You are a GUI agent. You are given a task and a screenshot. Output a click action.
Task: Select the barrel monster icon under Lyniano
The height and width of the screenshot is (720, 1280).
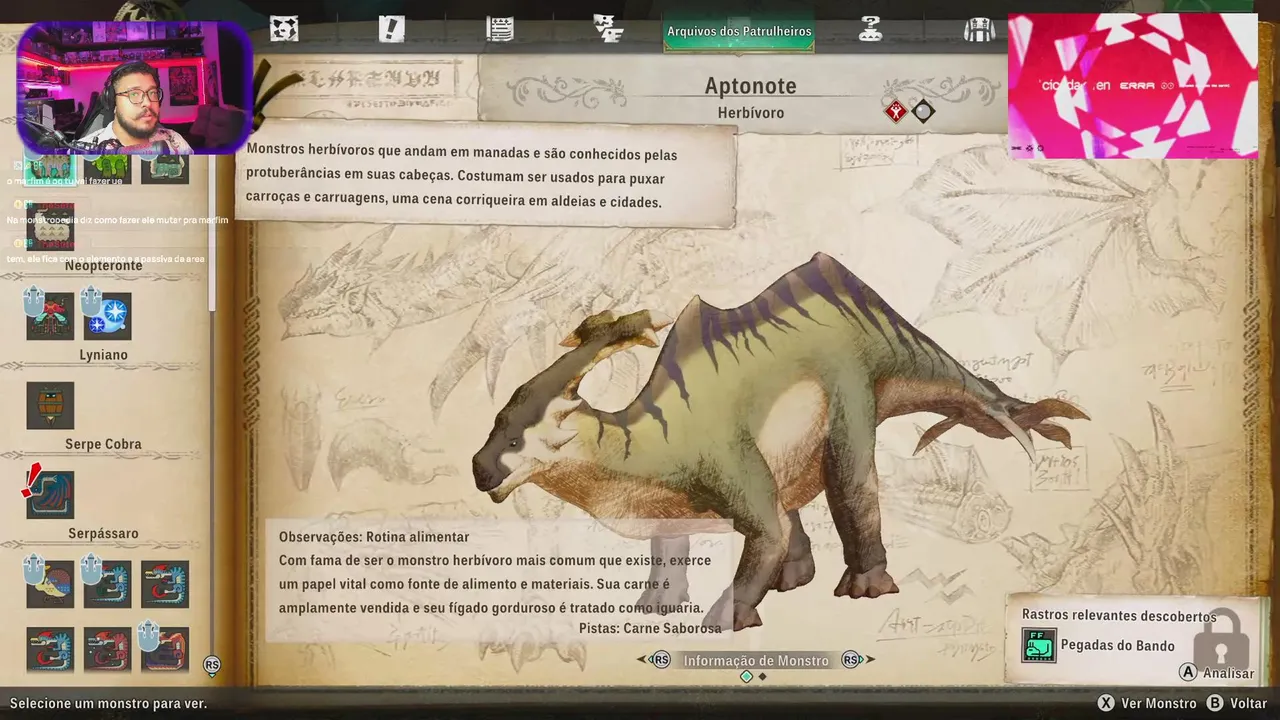pyautogui.click(x=50, y=405)
